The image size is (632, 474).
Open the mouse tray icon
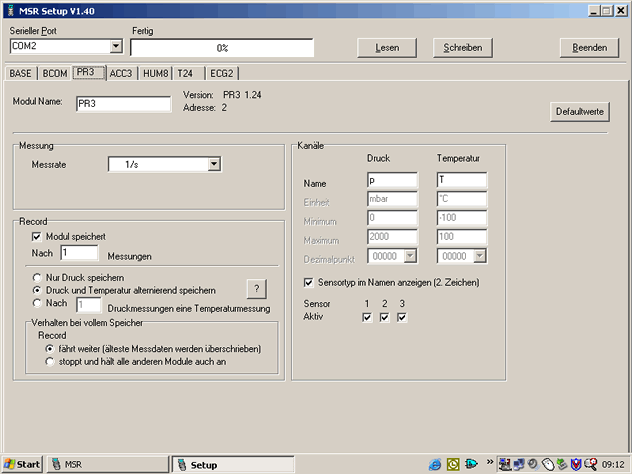pos(549,464)
